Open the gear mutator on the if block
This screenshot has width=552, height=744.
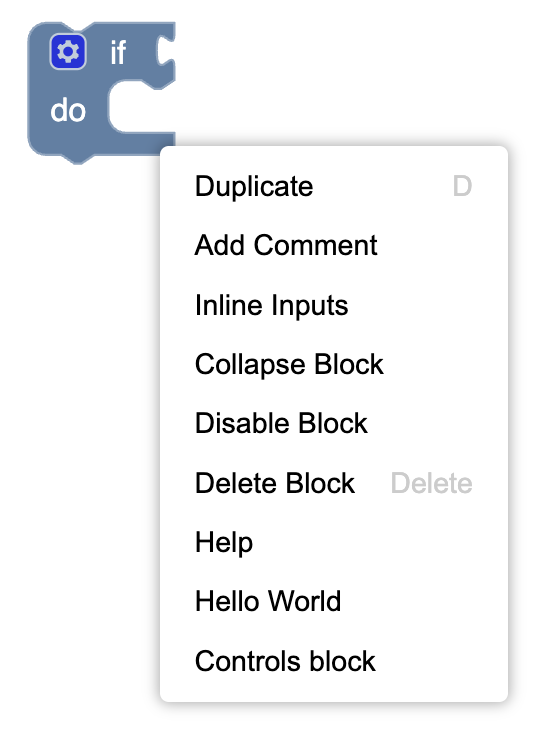pyautogui.click(x=68, y=52)
